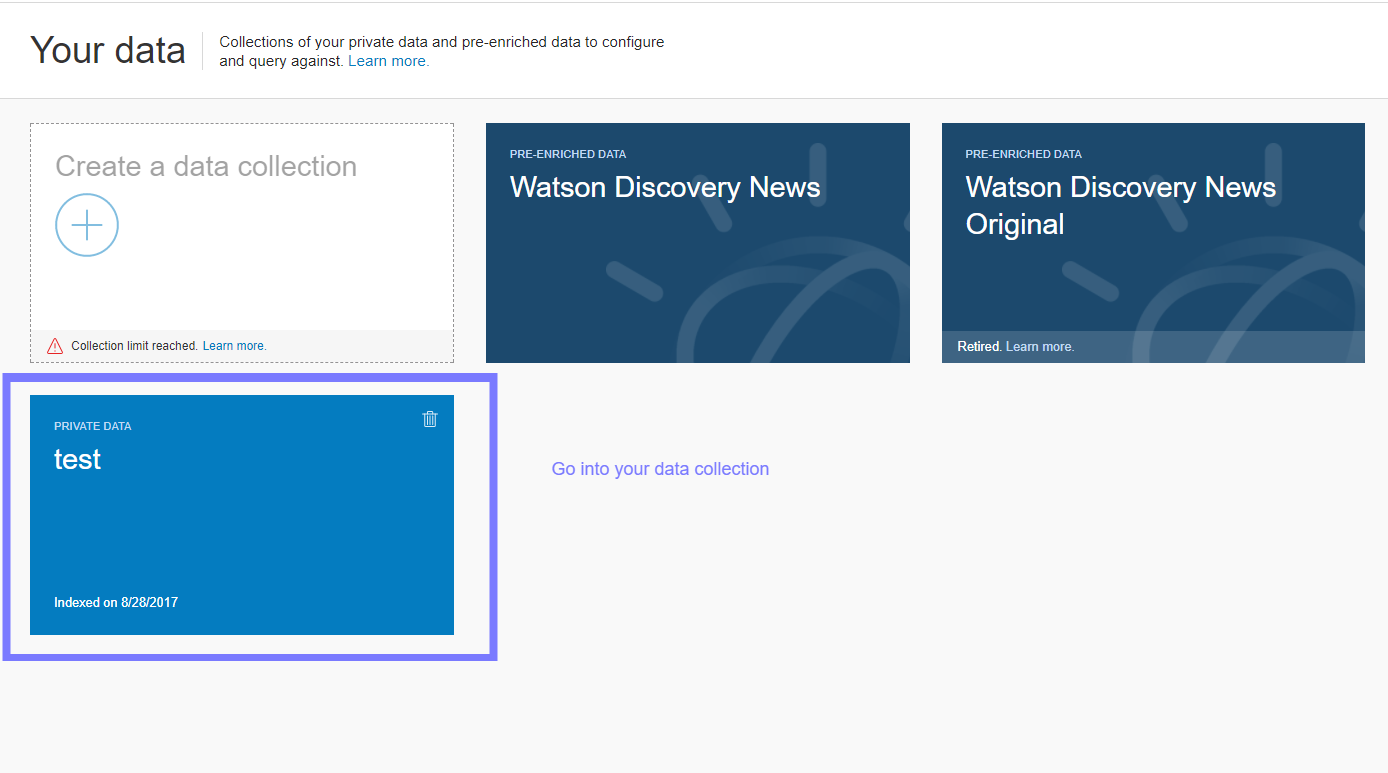Open the Learn more link next to Retired

coord(1040,347)
